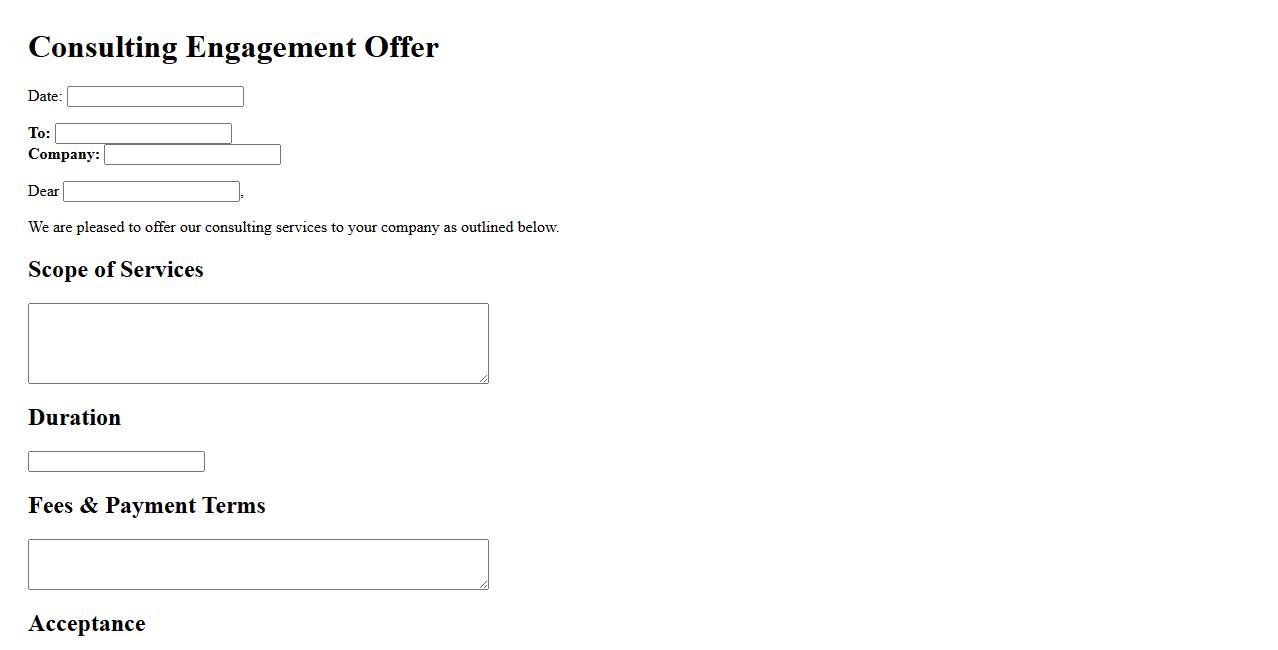Click resize handle of Fees & Payment textarea

click(484, 584)
